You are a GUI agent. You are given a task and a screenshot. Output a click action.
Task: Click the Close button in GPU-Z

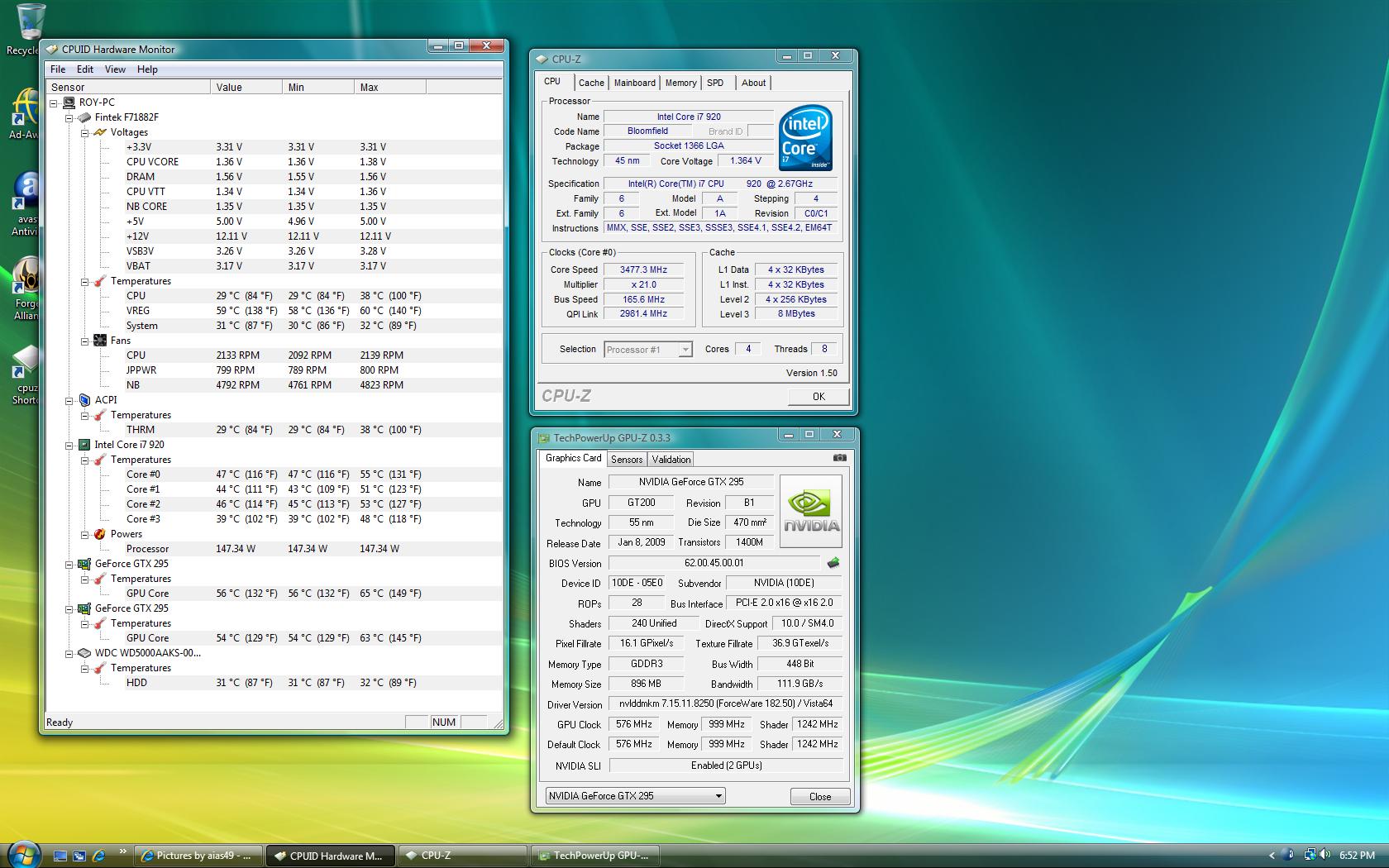(x=820, y=796)
